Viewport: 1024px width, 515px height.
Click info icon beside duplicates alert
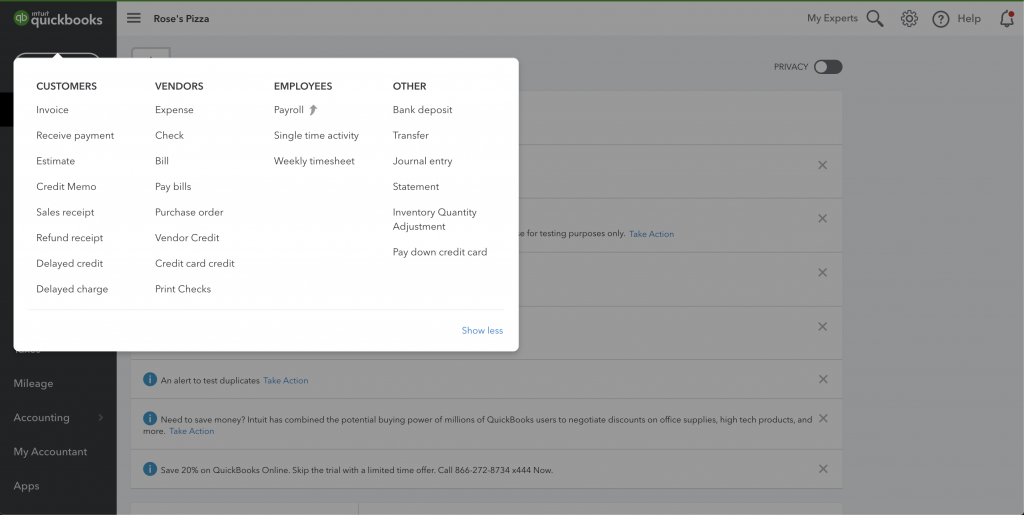click(x=150, y=379)
